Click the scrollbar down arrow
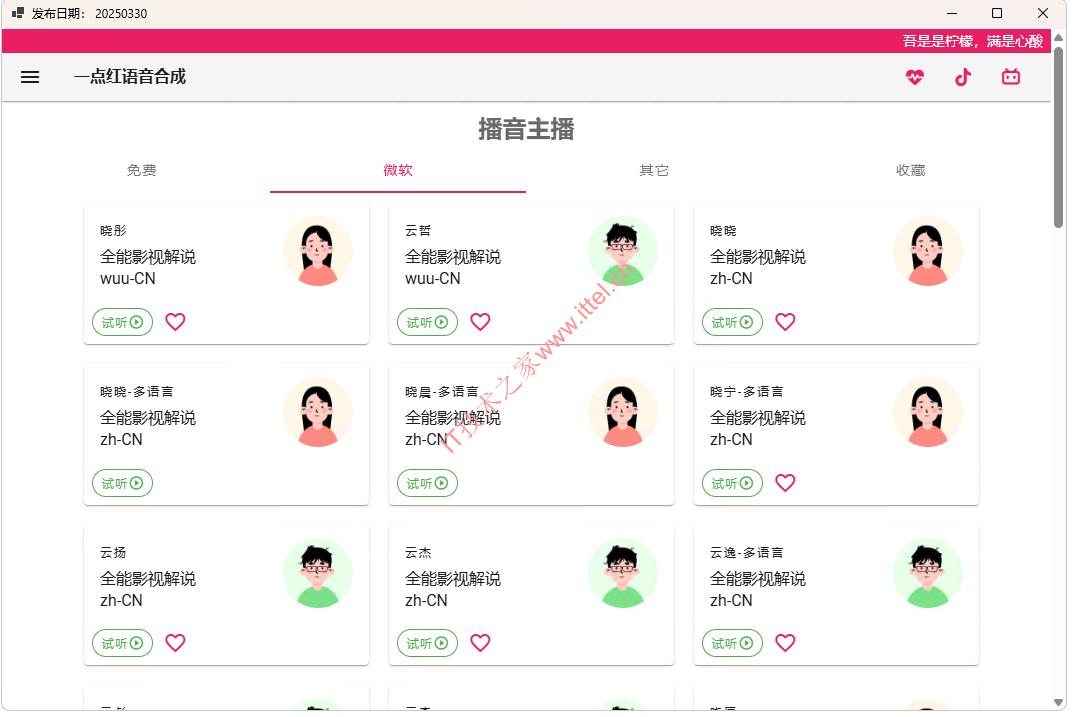 (x=1058, y=703)
